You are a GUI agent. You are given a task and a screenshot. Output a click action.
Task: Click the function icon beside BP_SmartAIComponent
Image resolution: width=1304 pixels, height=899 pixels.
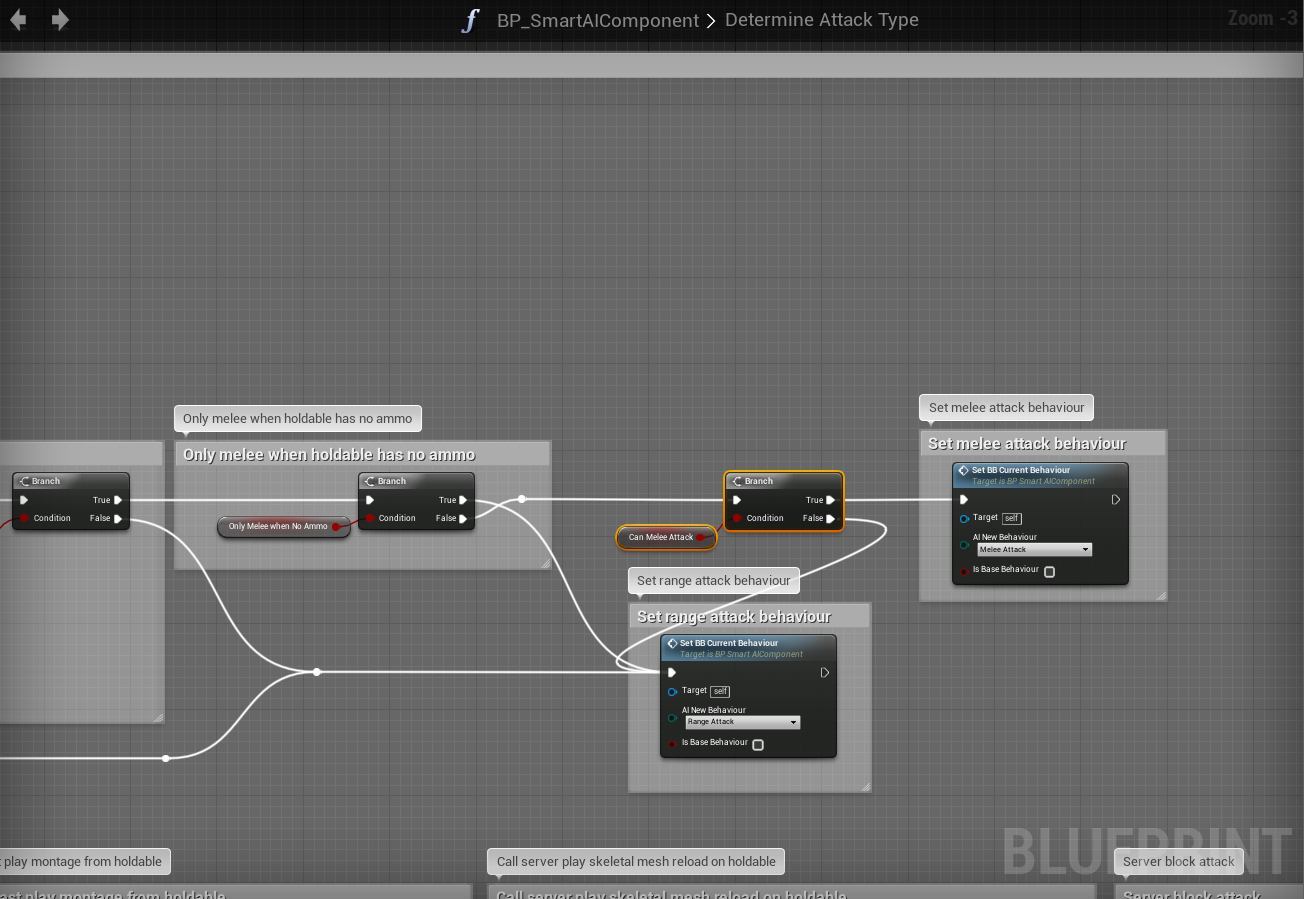pyautogui.click(x=470, y=20)
